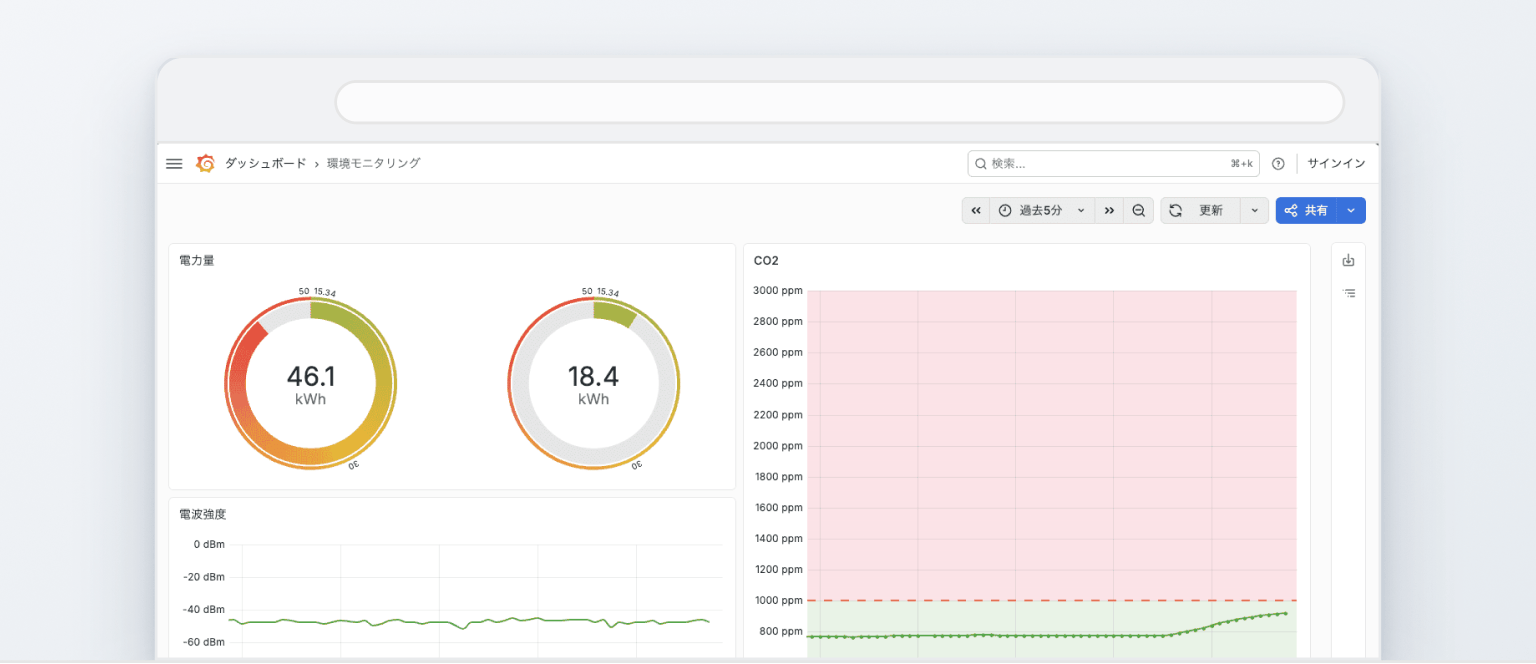
Task: Open the outline list icon in right sidebar
Action: (x=1348, y=293)
